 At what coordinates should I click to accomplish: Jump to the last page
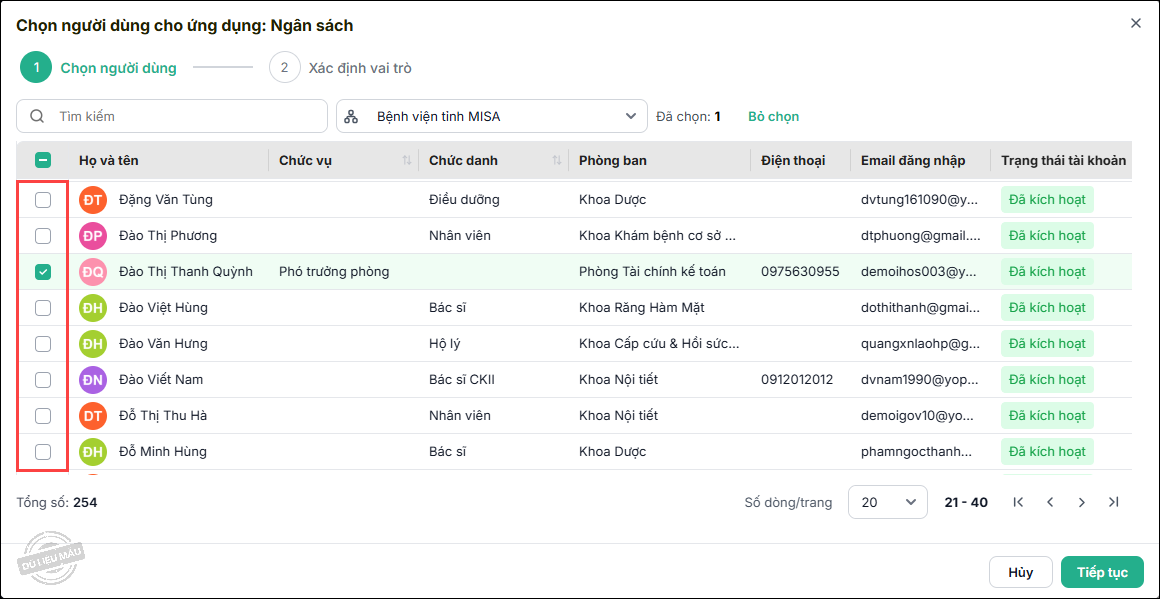pos(1114,502)
